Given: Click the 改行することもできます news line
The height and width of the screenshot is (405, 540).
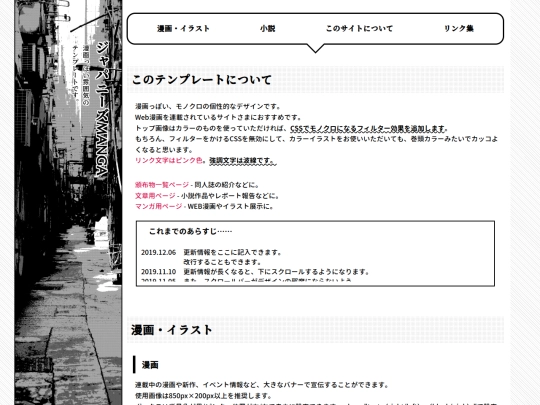Looking at the screenshot, I should [x=222, y=262].
